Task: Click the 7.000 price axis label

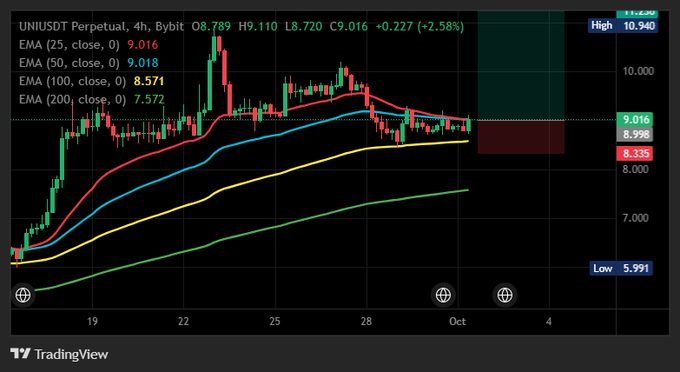Action: click(x=636, y=218)
